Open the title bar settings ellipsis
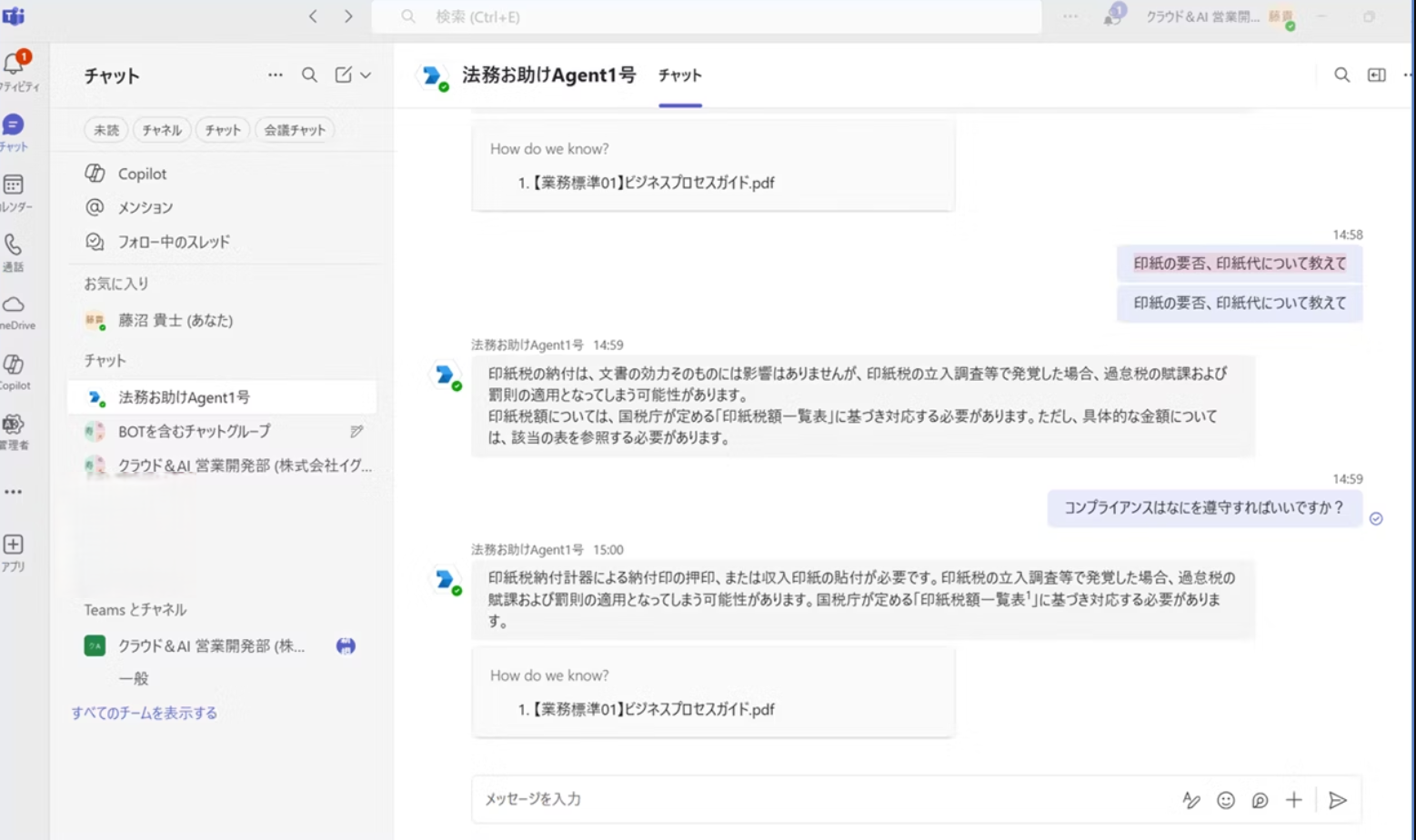 pos(1070,16)
